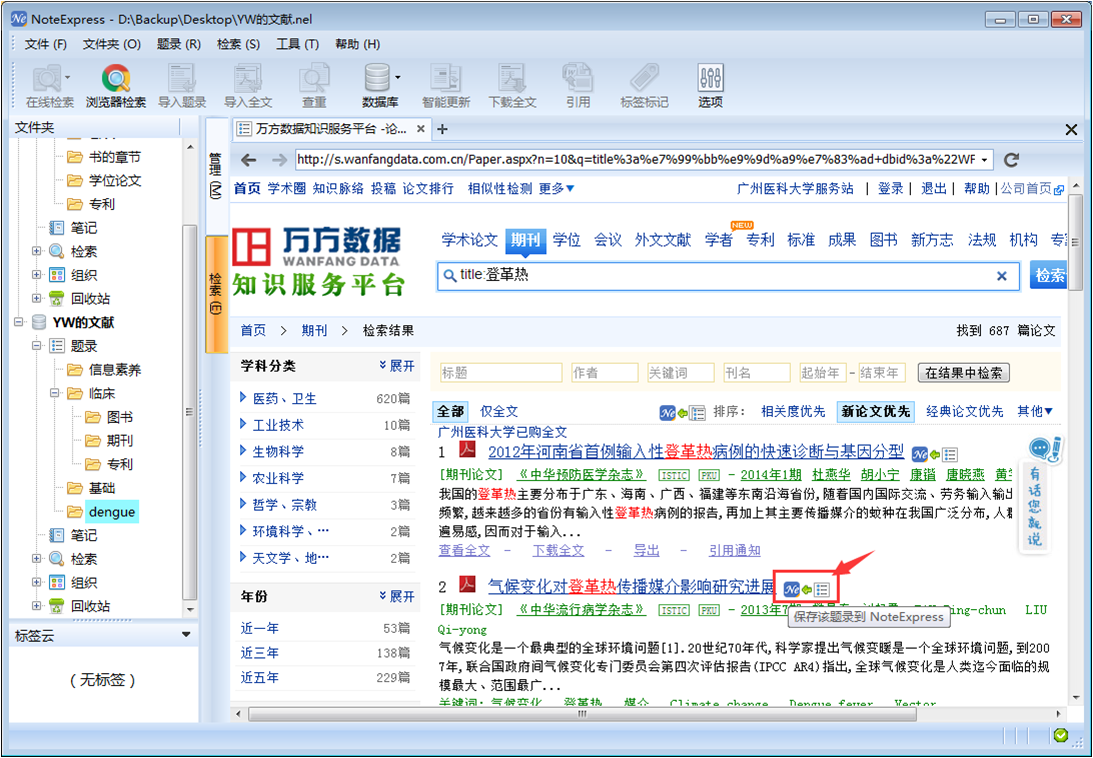Open the 文件 (F) menu
This screenshot has width=1093, height=758.
[45, 44]
